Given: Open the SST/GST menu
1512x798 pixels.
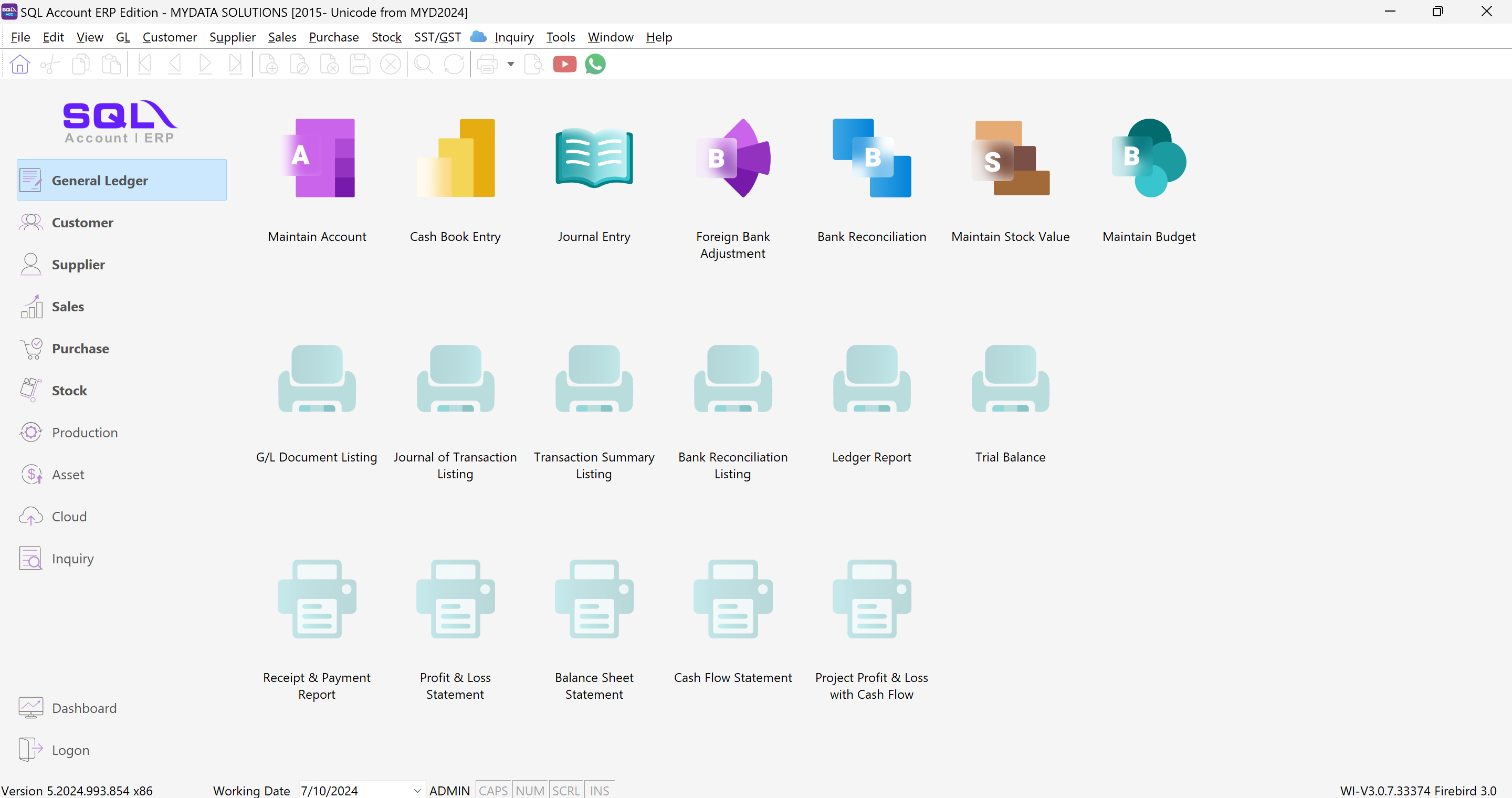Looking at the screenshot, I should pyautogui.click(x=437, y=37).
